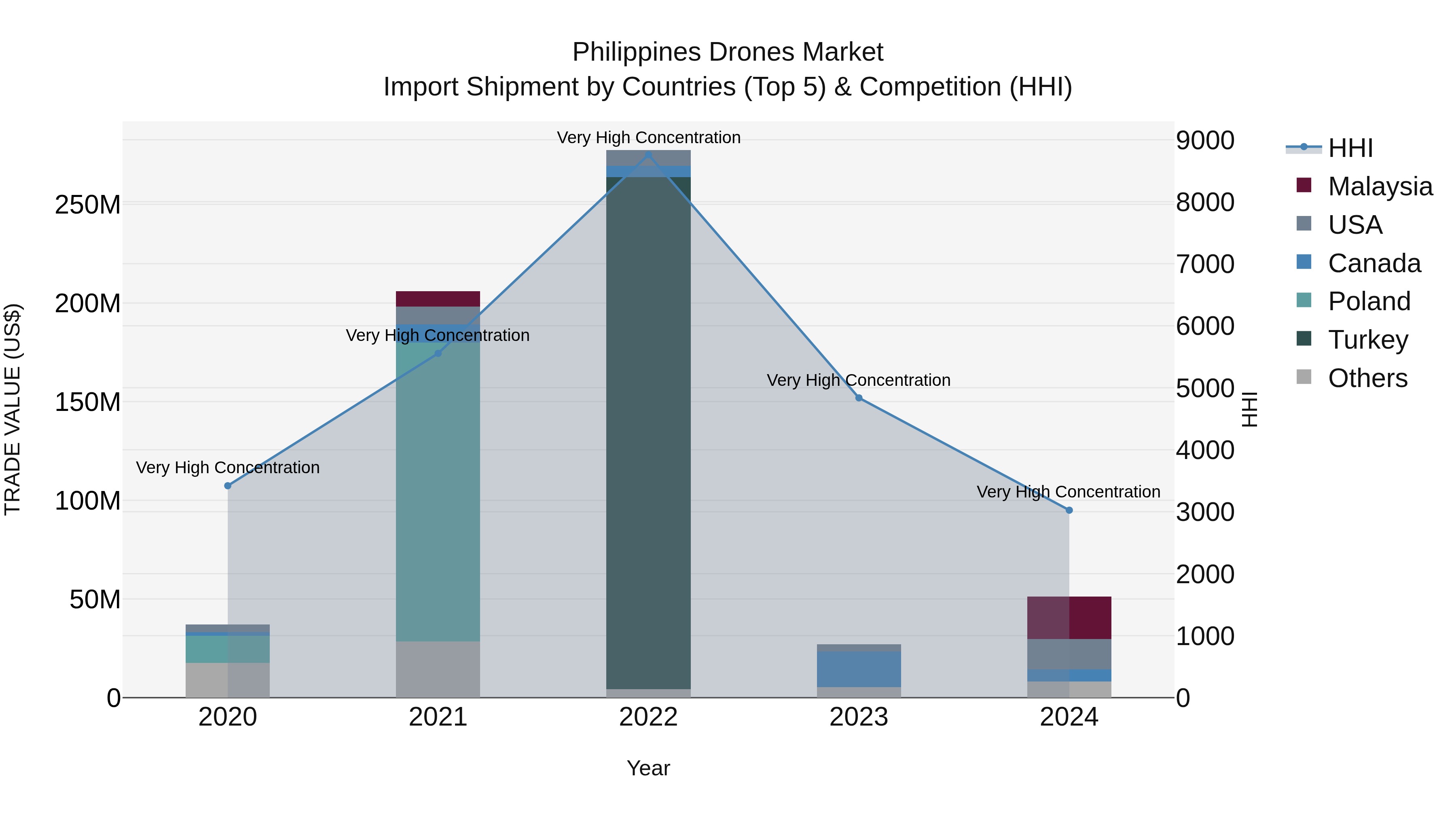Click the 2020 Very High Concentration annotation

click(228, 468)
